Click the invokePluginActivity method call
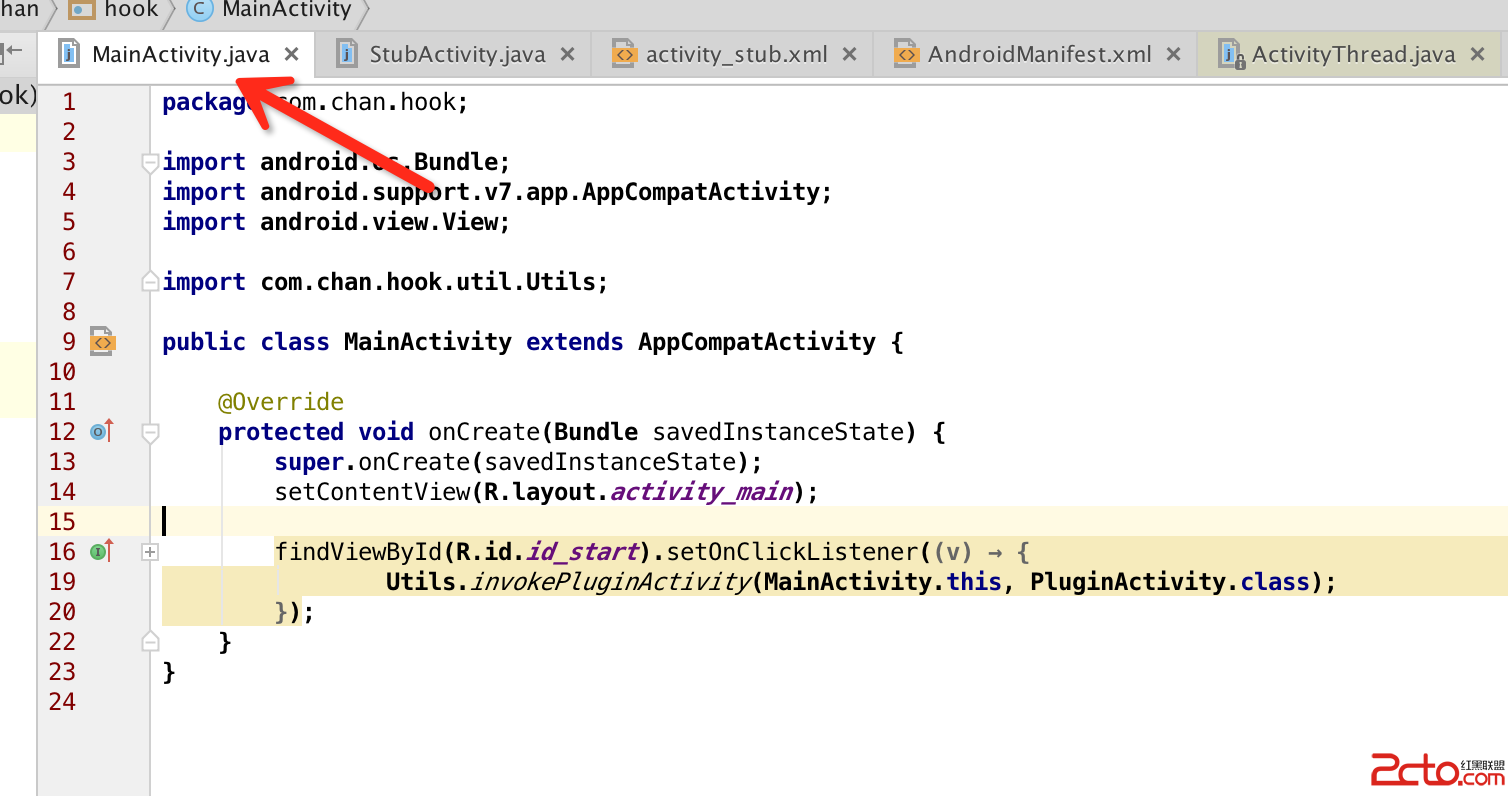 tap(610, 582)
